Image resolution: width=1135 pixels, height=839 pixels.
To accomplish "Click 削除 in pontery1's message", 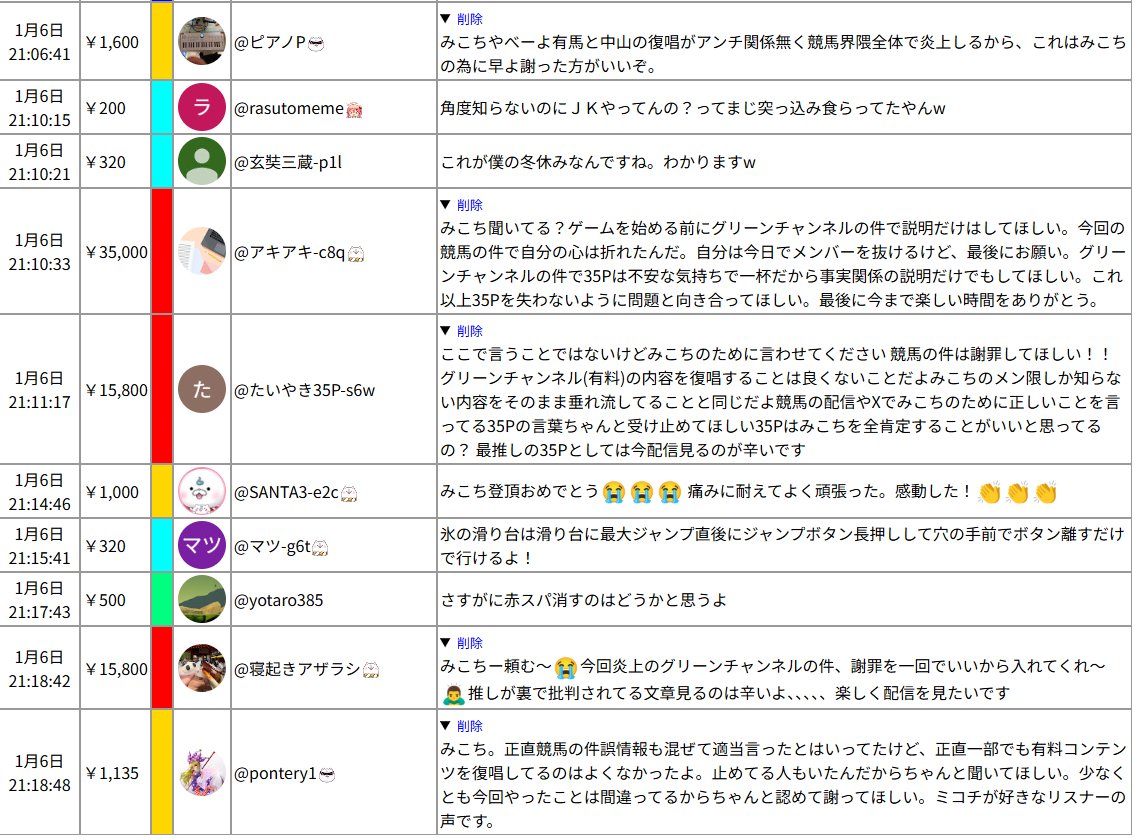I will tap(469, 726).
